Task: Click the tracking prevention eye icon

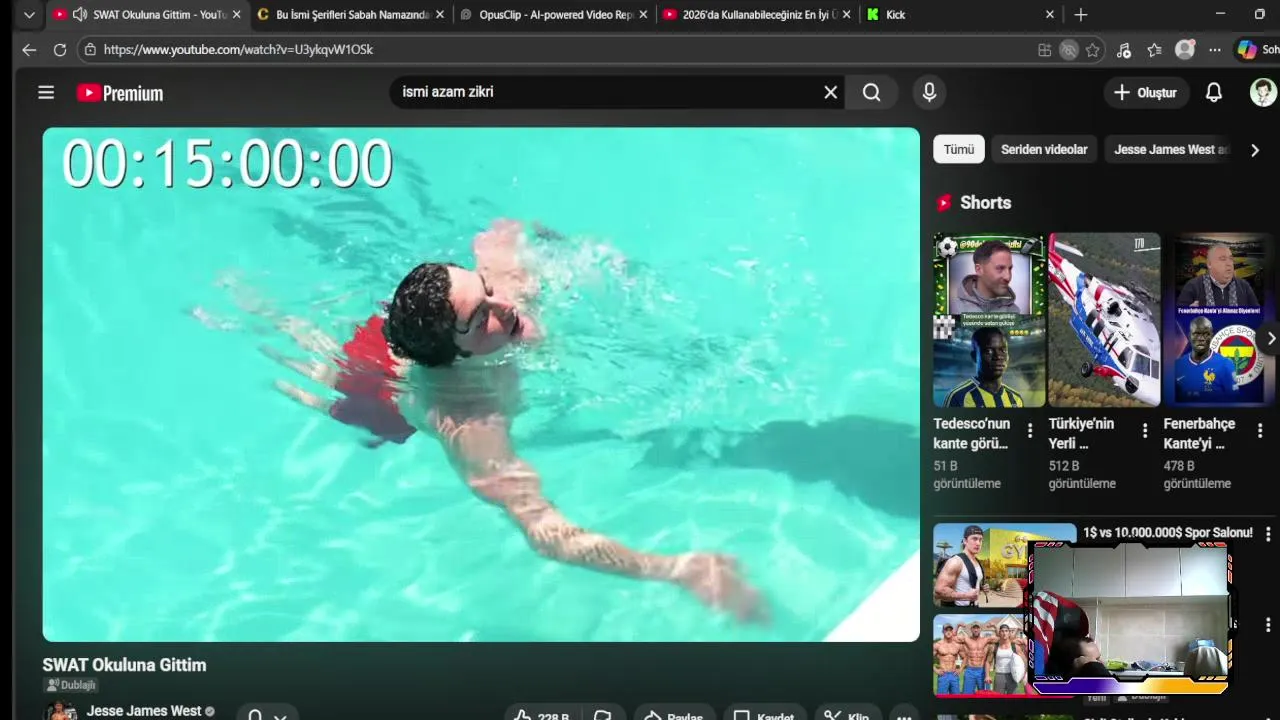Action: pos(1069,50)
